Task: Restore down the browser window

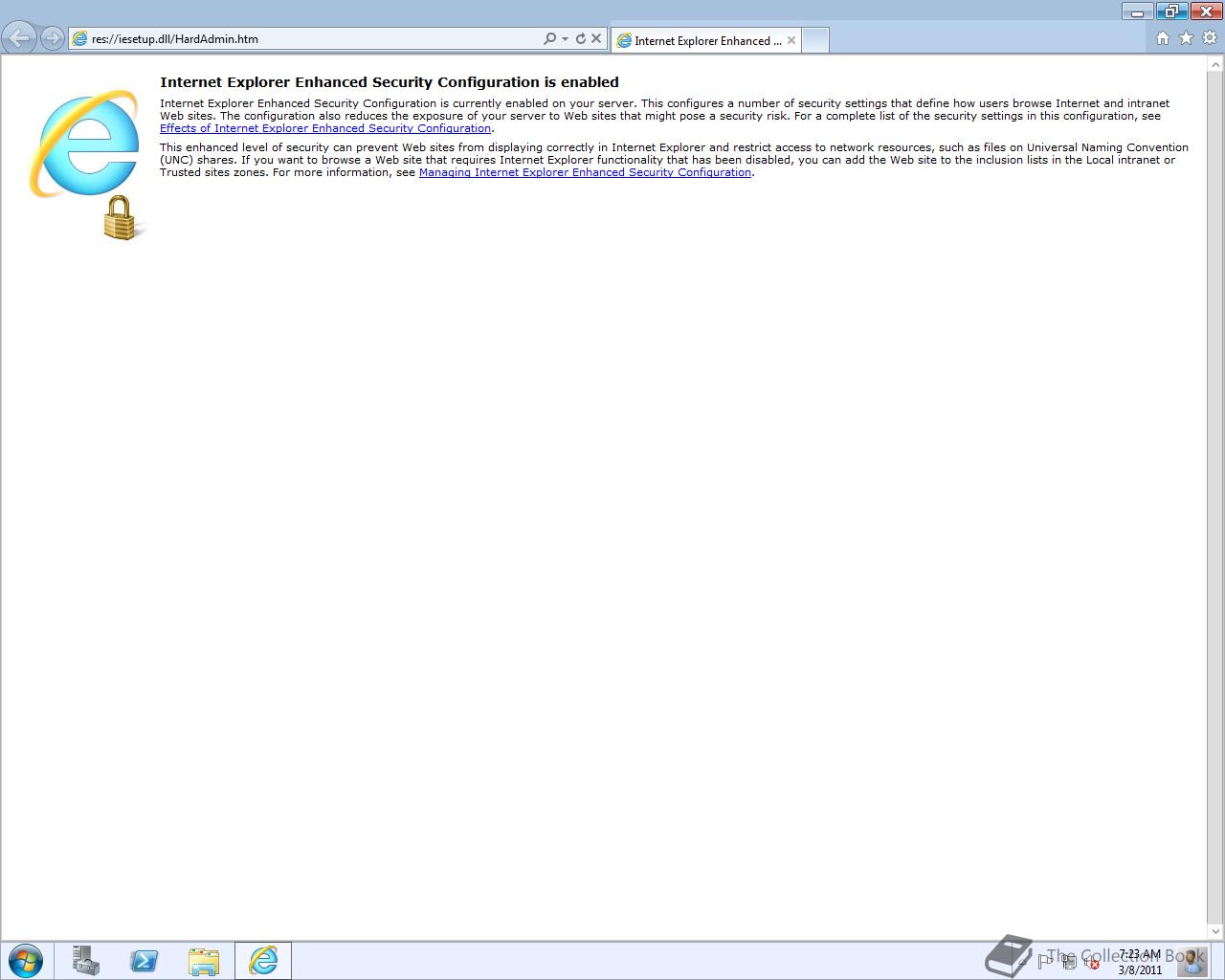Action: (1170, 11)
